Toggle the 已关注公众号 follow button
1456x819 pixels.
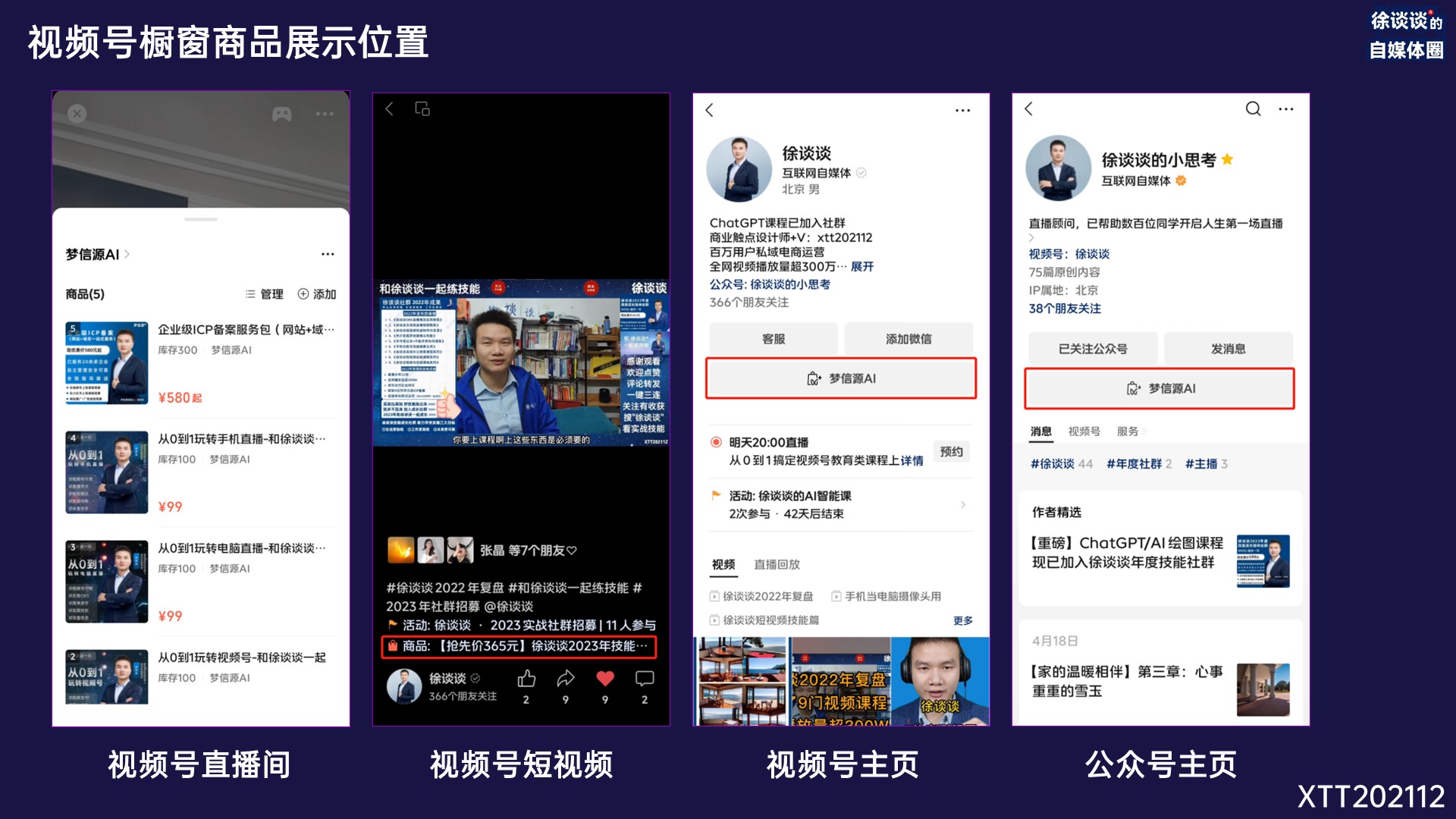click(1092, 349)
